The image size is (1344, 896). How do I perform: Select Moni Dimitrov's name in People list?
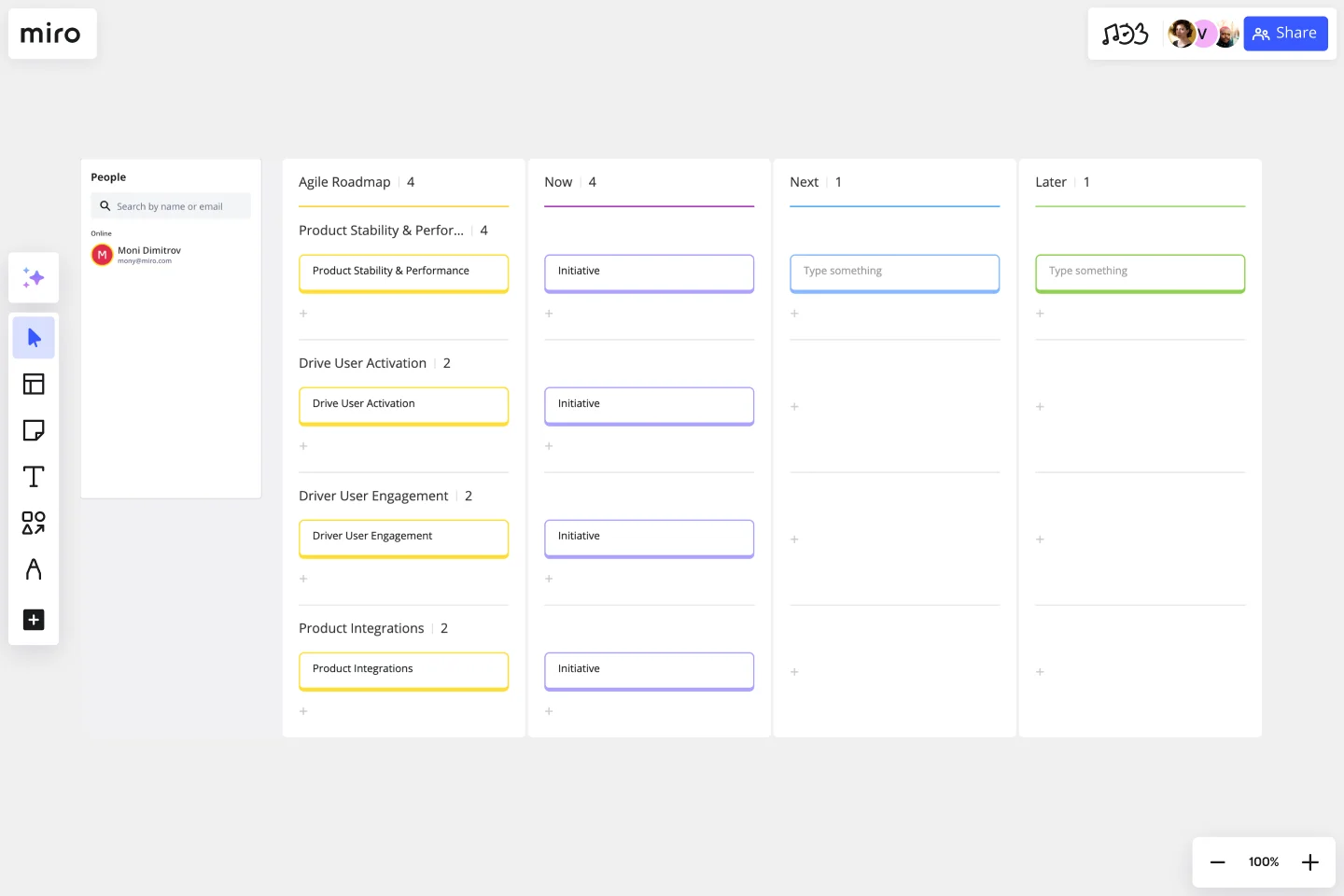click(149, 250)
